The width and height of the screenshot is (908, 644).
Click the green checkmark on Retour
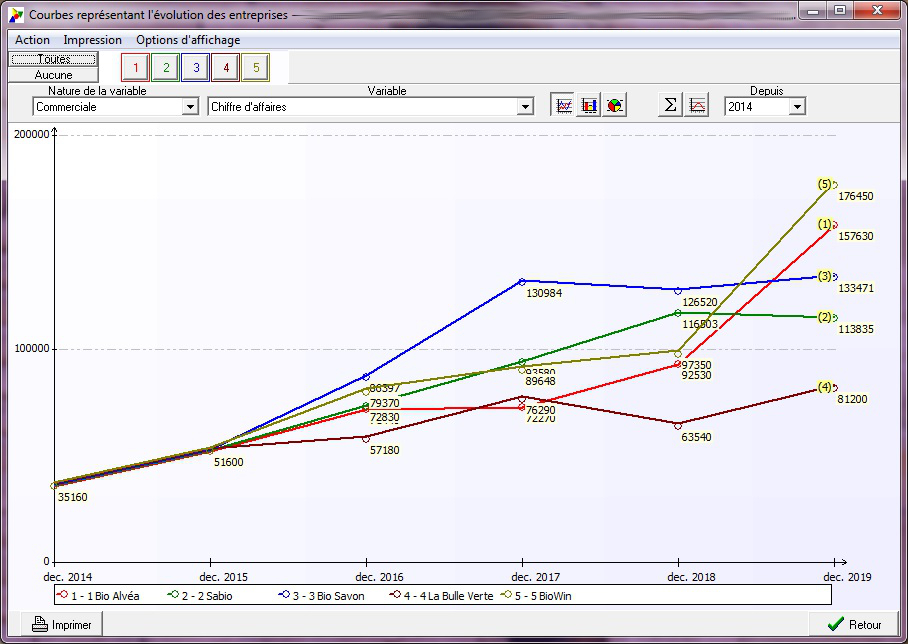836,624
